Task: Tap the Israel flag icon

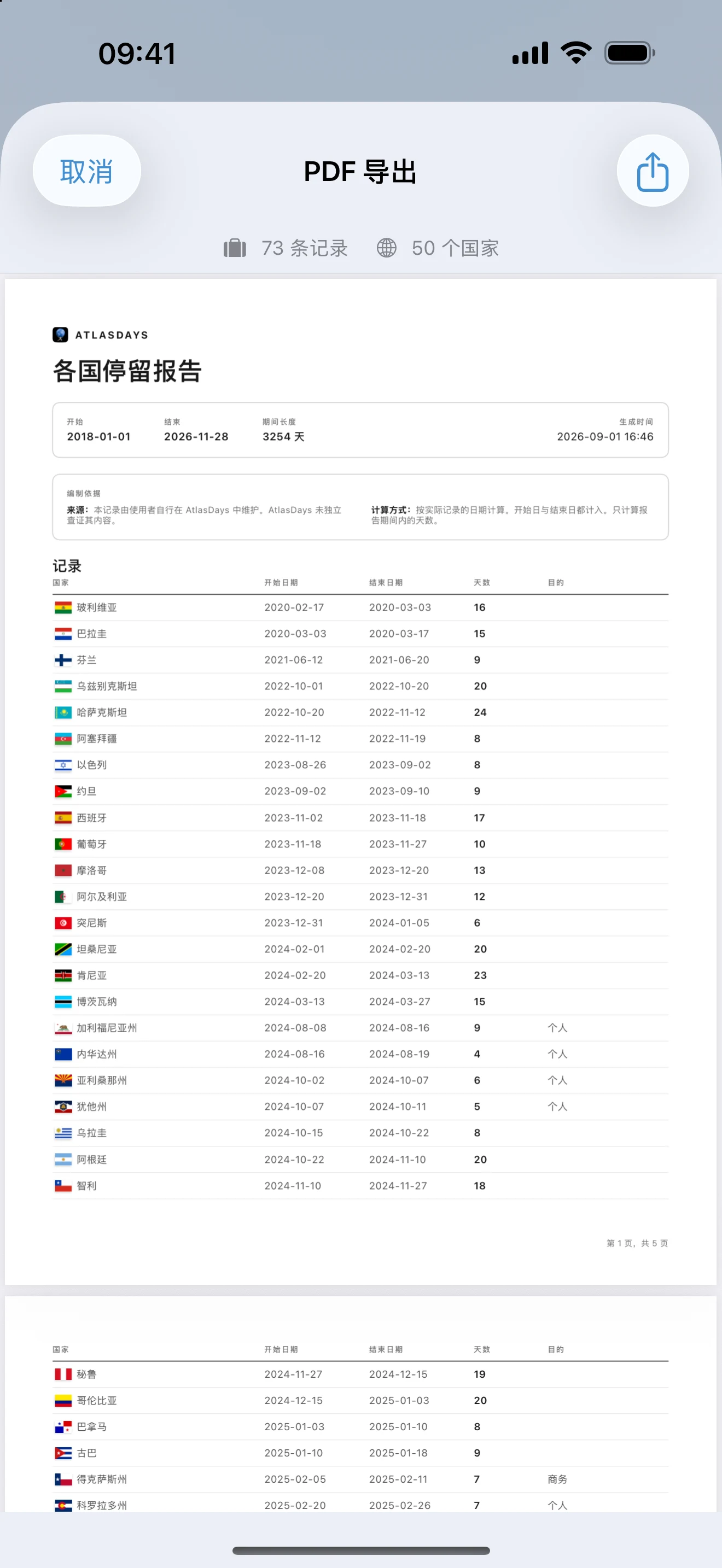Action: coord(63,765)
